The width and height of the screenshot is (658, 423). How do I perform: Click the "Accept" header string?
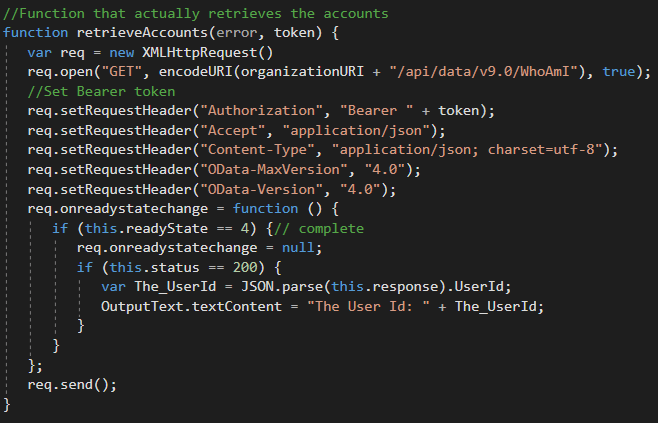pyautogui.click(x=232, y=131)
